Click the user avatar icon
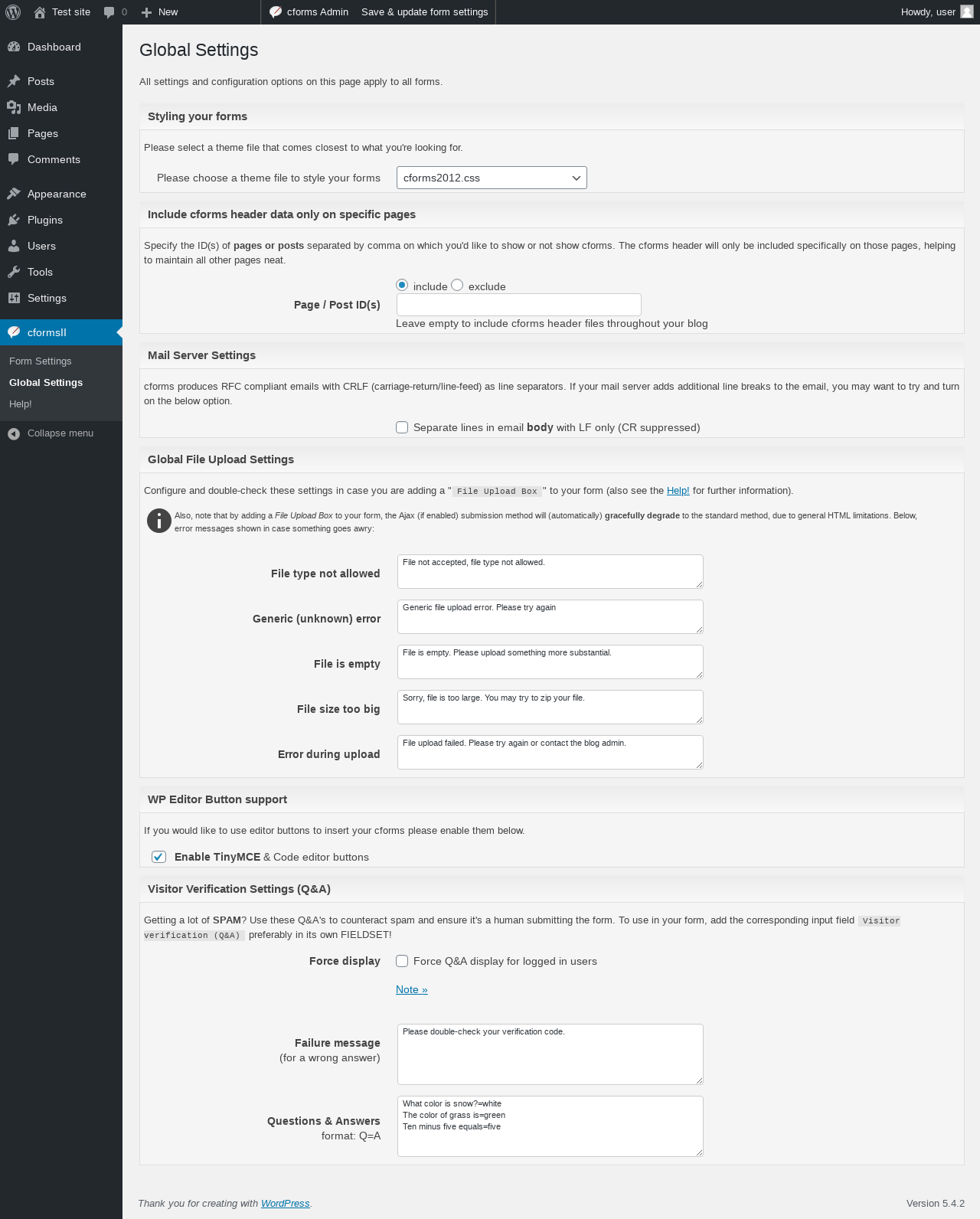 [967, 12]
